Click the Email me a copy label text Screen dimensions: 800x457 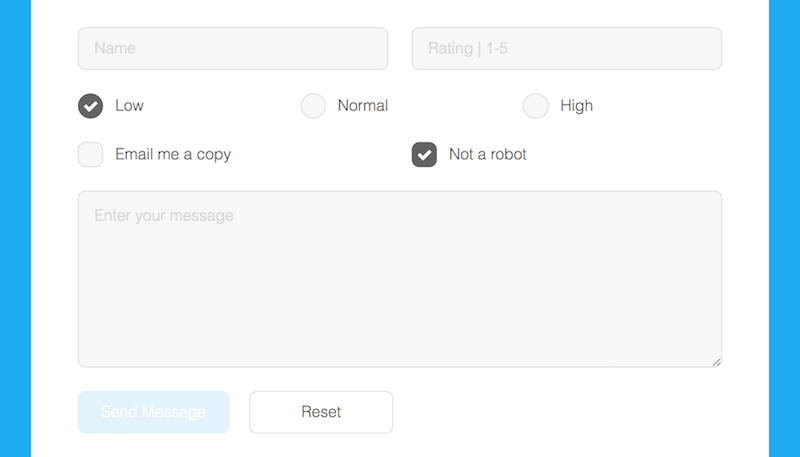click(173, 155)
